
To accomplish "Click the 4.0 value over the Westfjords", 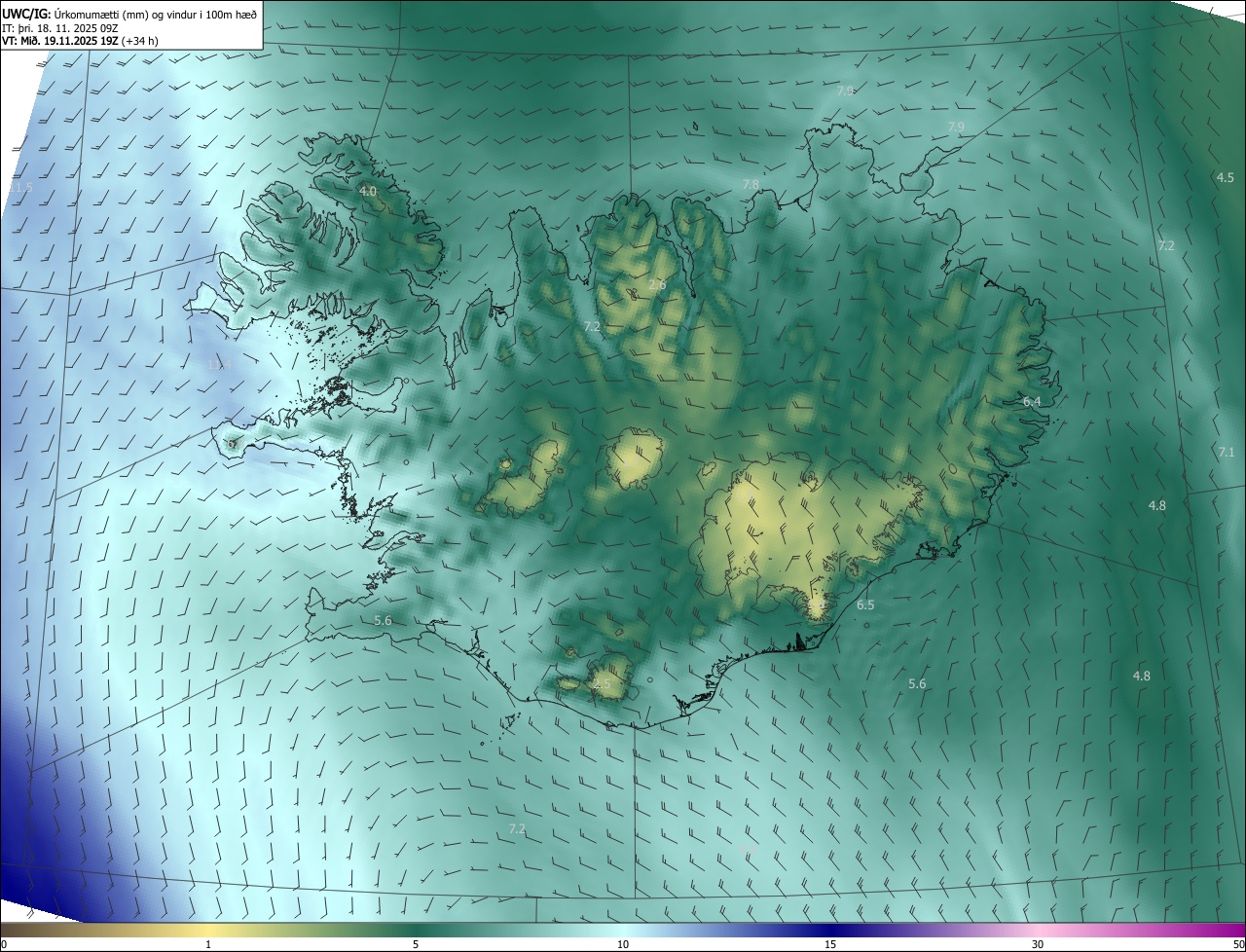I will (x=368, y=192).
